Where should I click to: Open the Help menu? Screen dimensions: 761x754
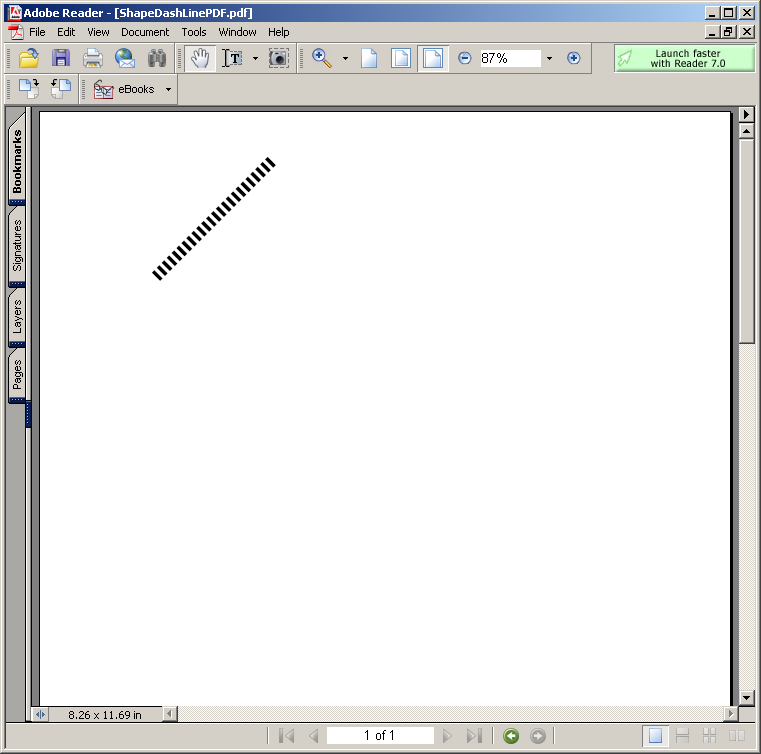click(279, 33)
